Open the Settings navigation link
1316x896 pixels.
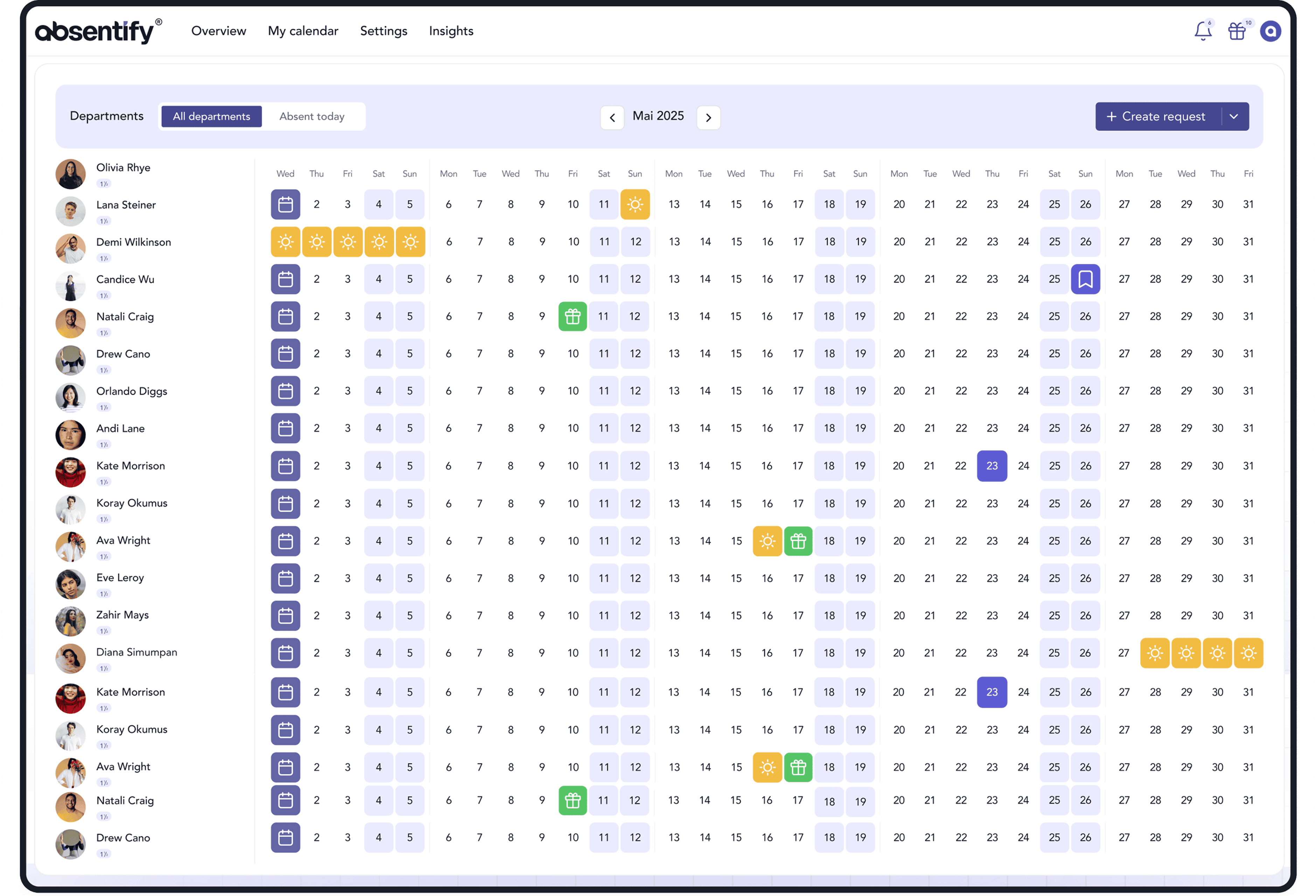383,31
